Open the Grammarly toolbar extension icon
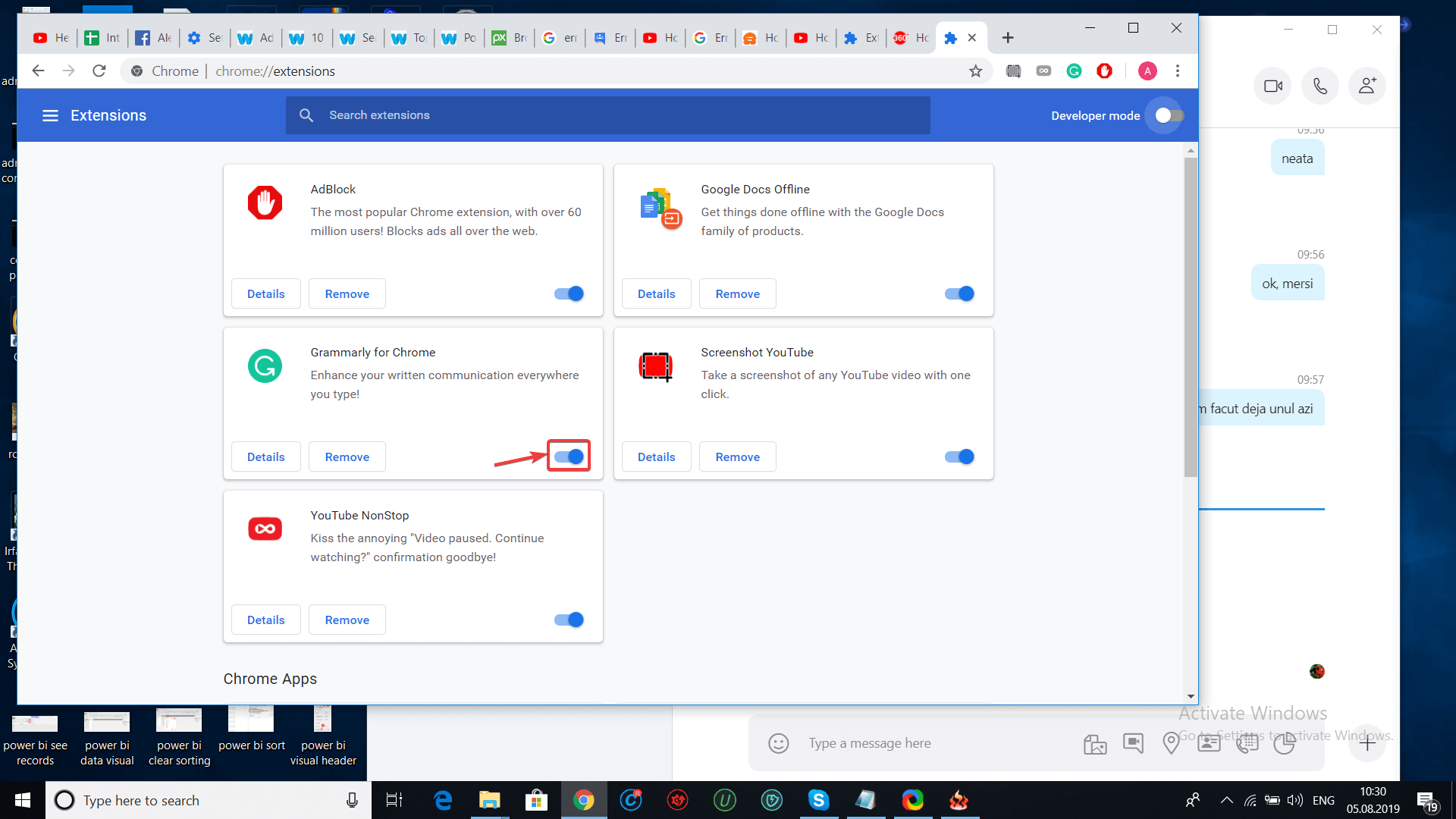This screenshot has height=819, width=1456. (1074, 71)
